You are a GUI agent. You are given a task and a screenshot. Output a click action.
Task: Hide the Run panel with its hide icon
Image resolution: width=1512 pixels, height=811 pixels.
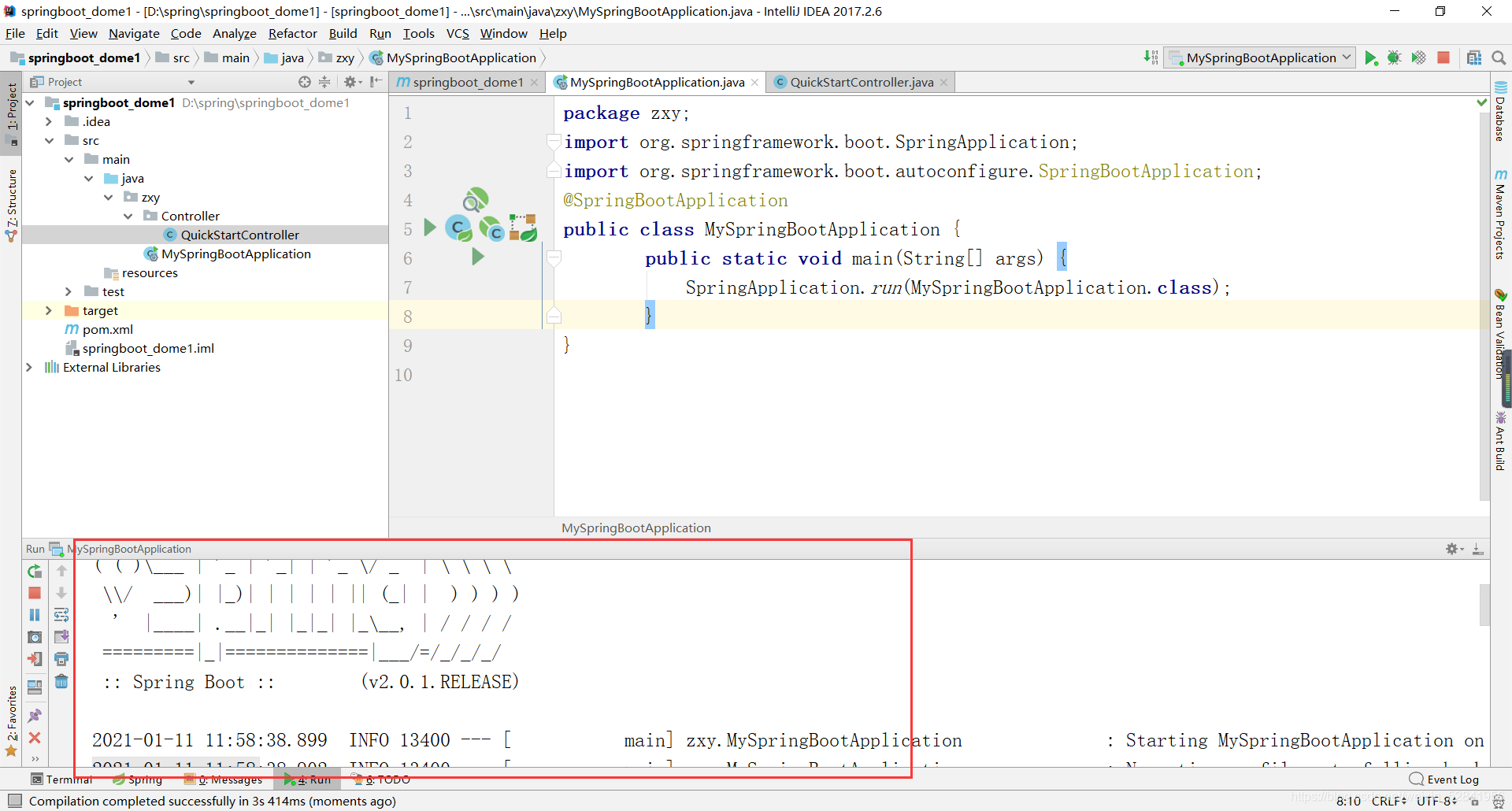(1478, 549)
